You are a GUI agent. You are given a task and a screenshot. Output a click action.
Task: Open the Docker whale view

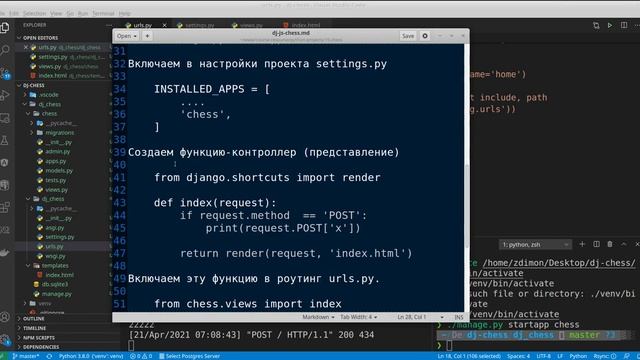click(5, 253)
